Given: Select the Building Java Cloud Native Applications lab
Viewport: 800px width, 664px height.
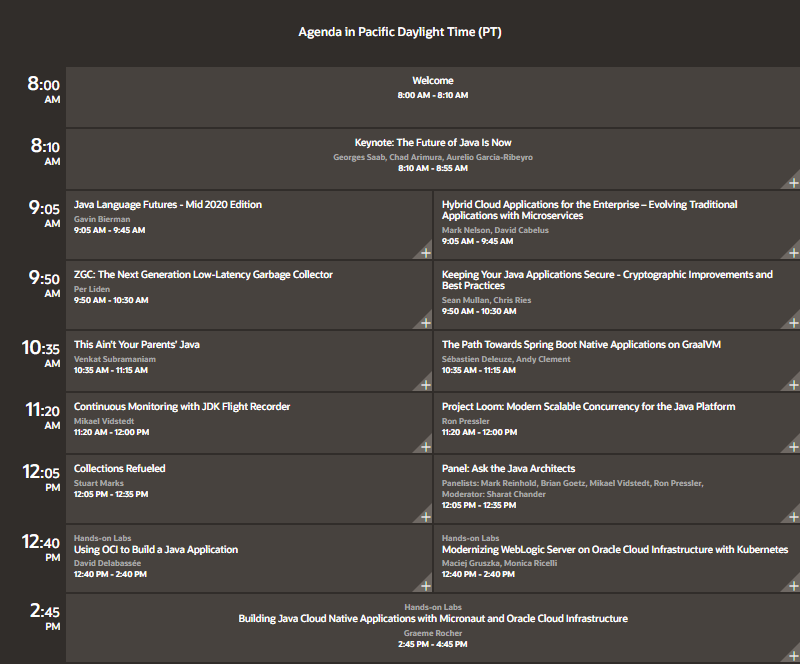Looking at the screenshot, I should [432, 619].
